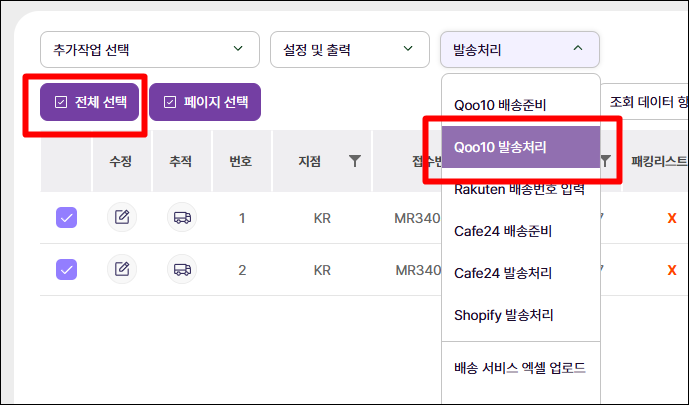This screenshot has height=405, width=689.
Task: Click the tracking truck icon in row 1
Action: point(182,217)
